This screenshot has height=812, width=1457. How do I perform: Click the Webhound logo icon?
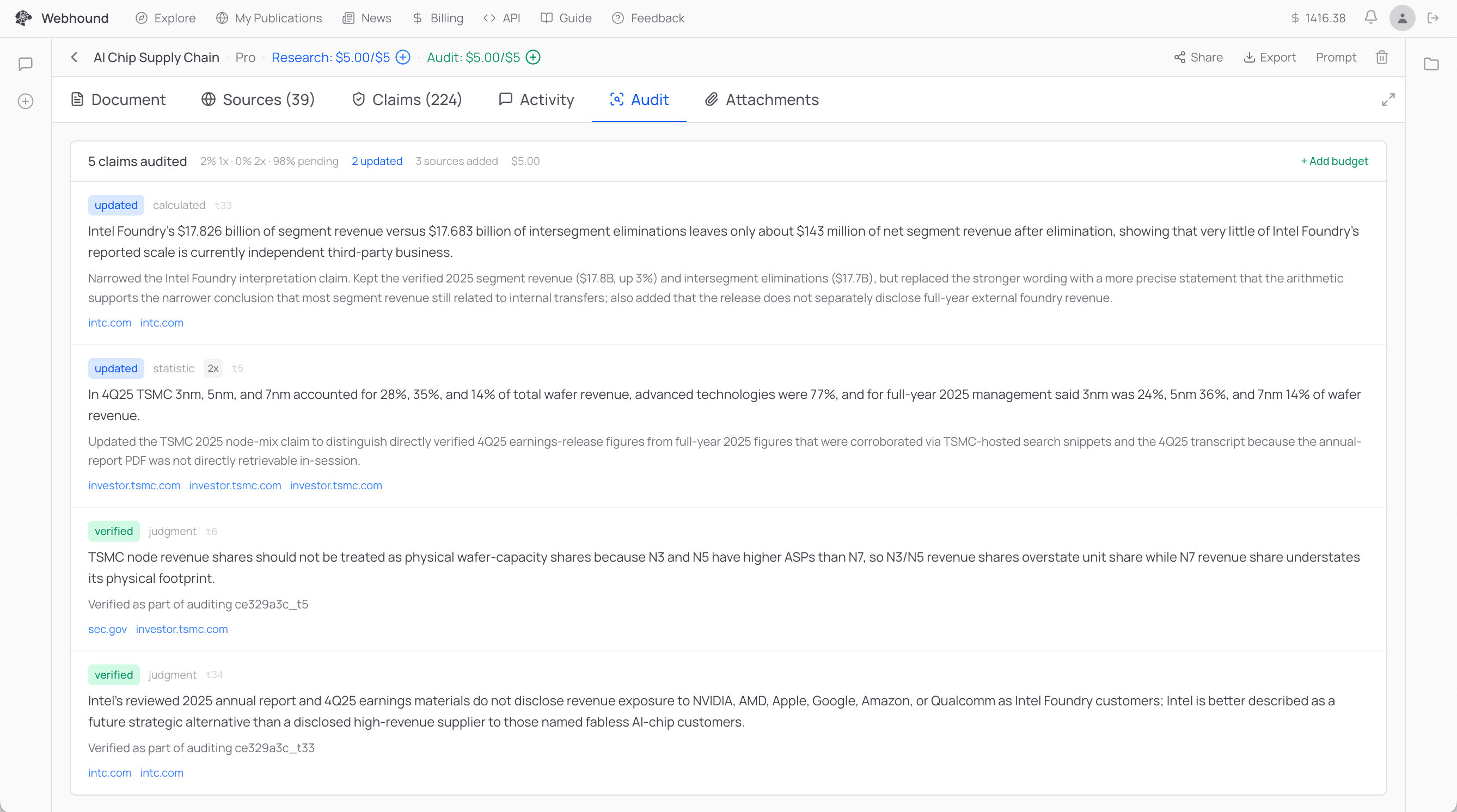coord(23,17)
